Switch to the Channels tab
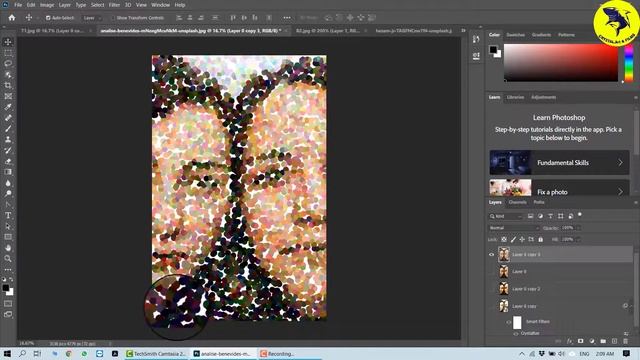Viewport: 640px width, 360px height. click(518, 202)
